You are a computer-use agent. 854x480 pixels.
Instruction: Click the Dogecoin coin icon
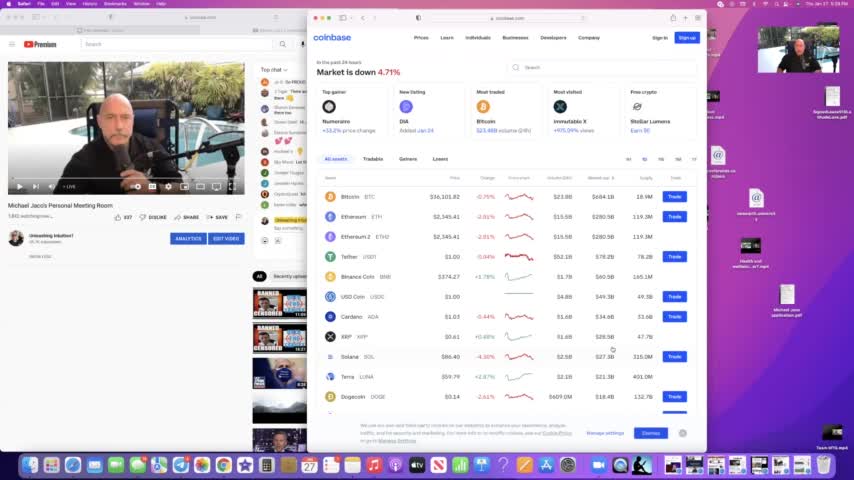330,397
